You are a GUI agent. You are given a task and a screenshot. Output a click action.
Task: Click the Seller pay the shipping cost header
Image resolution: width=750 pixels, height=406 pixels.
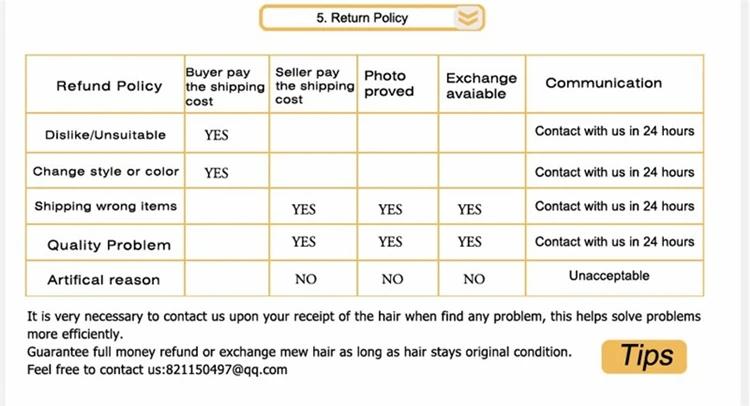pos(314,86)
